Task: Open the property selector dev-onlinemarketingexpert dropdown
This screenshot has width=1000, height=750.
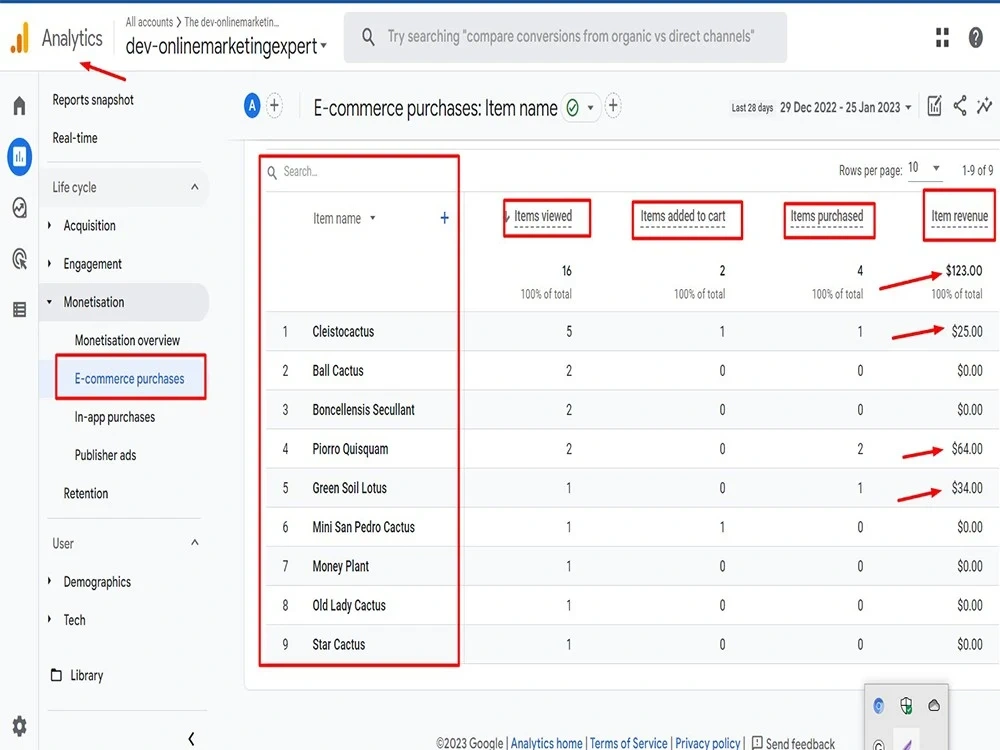Action: [x=226, y=46]
